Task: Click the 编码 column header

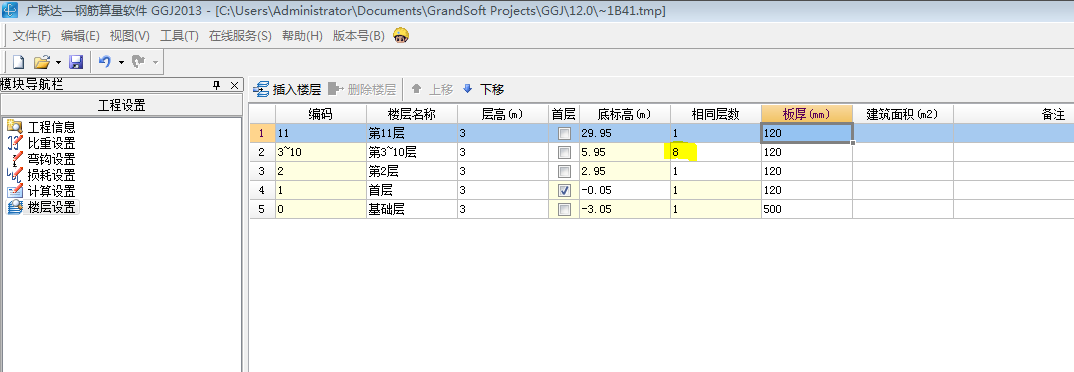Action: (x=321, y=114)
